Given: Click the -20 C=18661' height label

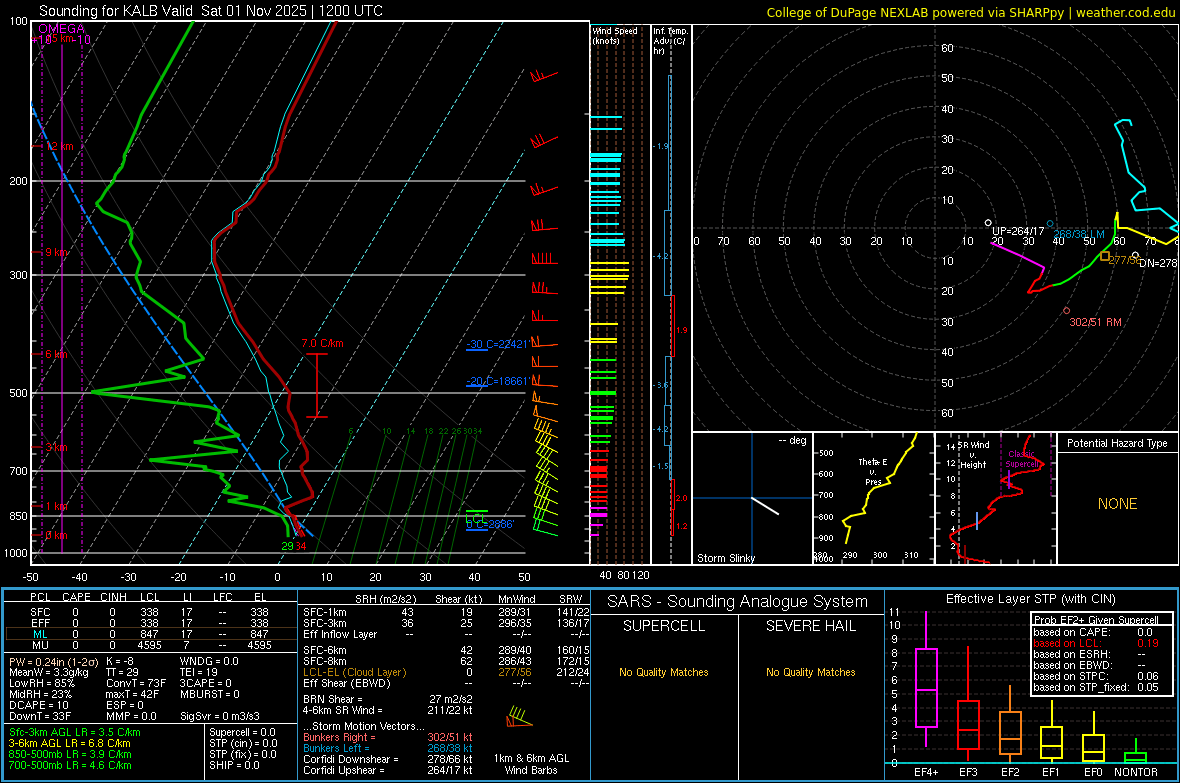Looking at the screenshot, I should click(497, 381).
